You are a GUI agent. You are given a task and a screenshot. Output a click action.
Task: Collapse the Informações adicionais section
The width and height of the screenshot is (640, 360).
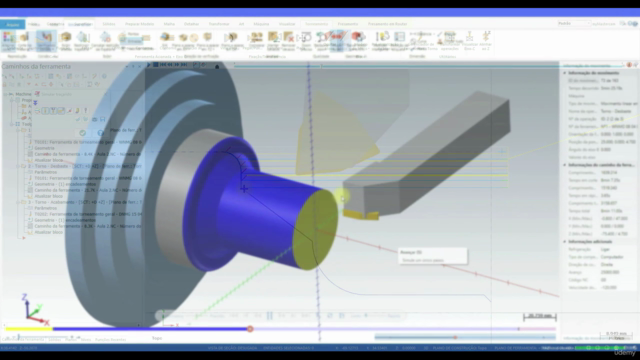565,242
